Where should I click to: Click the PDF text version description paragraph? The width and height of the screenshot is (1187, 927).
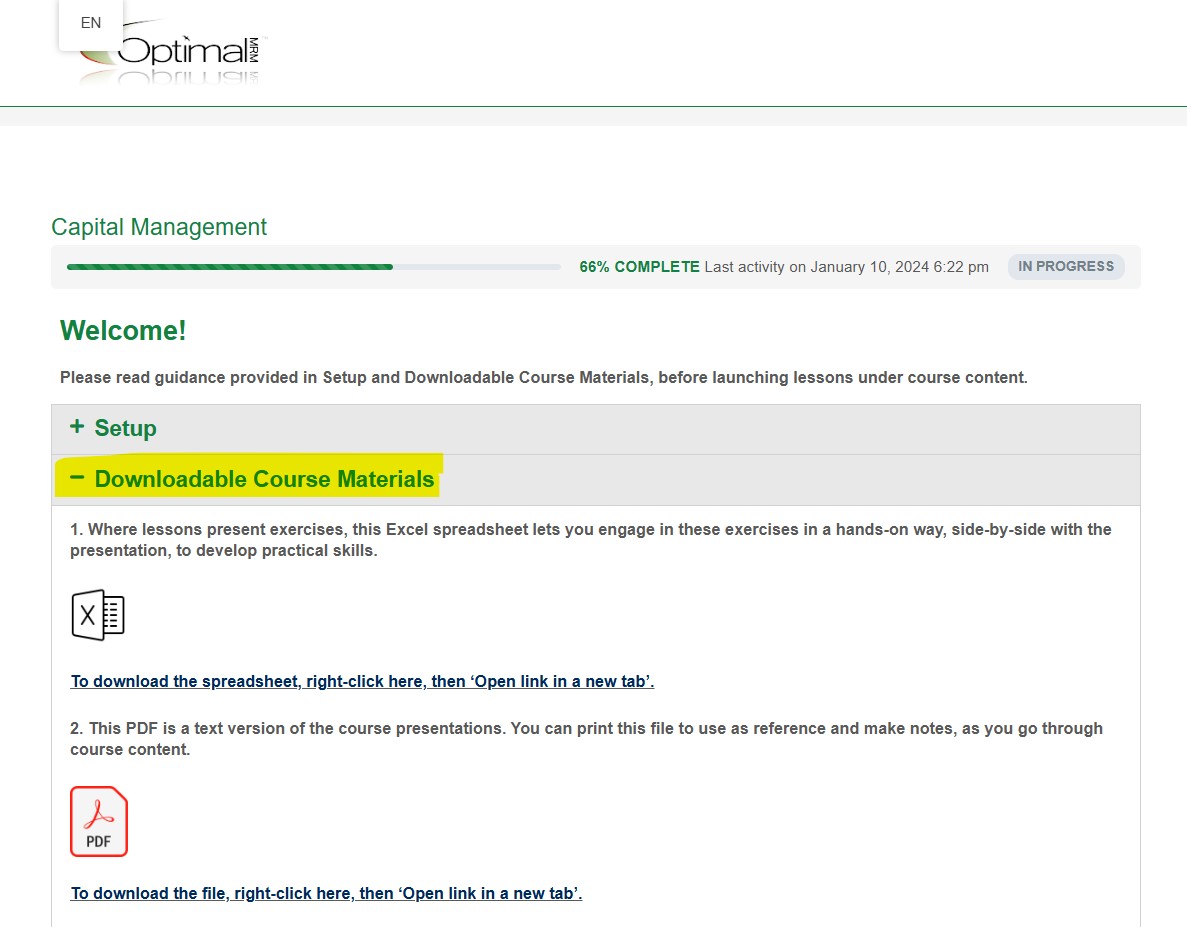(586, 738)
